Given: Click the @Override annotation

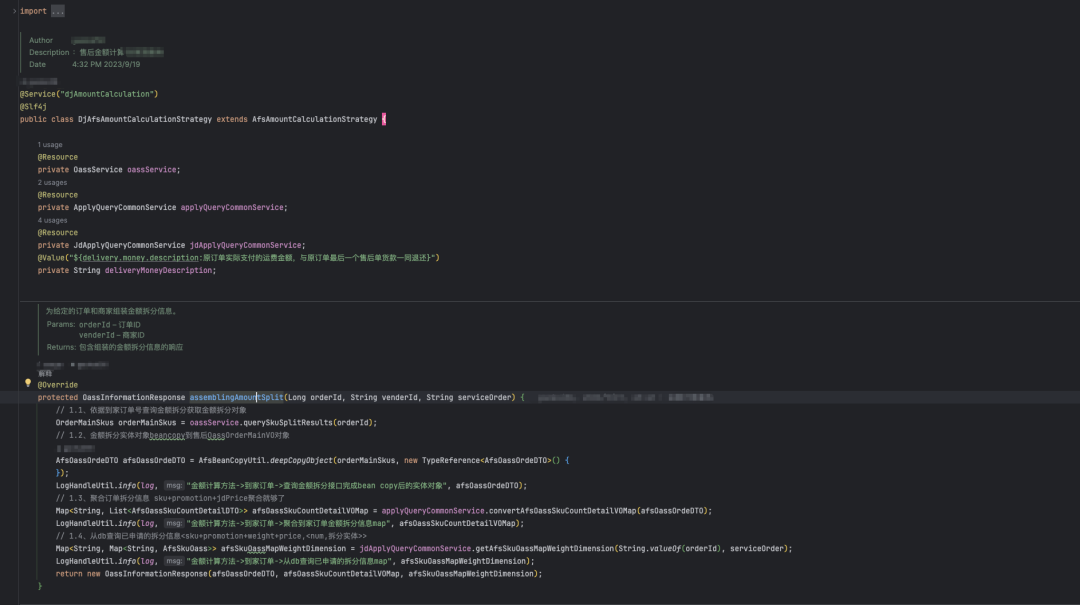Looking at the screenshot, I should (x=58, y=385).
